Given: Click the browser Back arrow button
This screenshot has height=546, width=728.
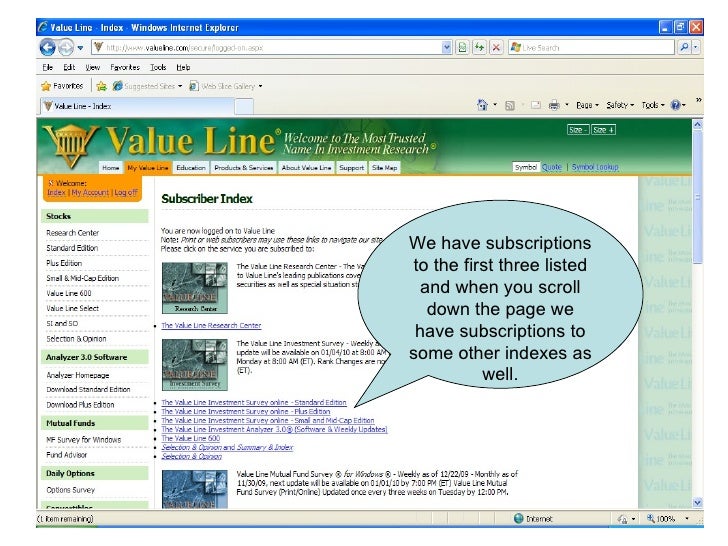Looking at the screenshot, I should pyautogui.click(x=47, y=47).
